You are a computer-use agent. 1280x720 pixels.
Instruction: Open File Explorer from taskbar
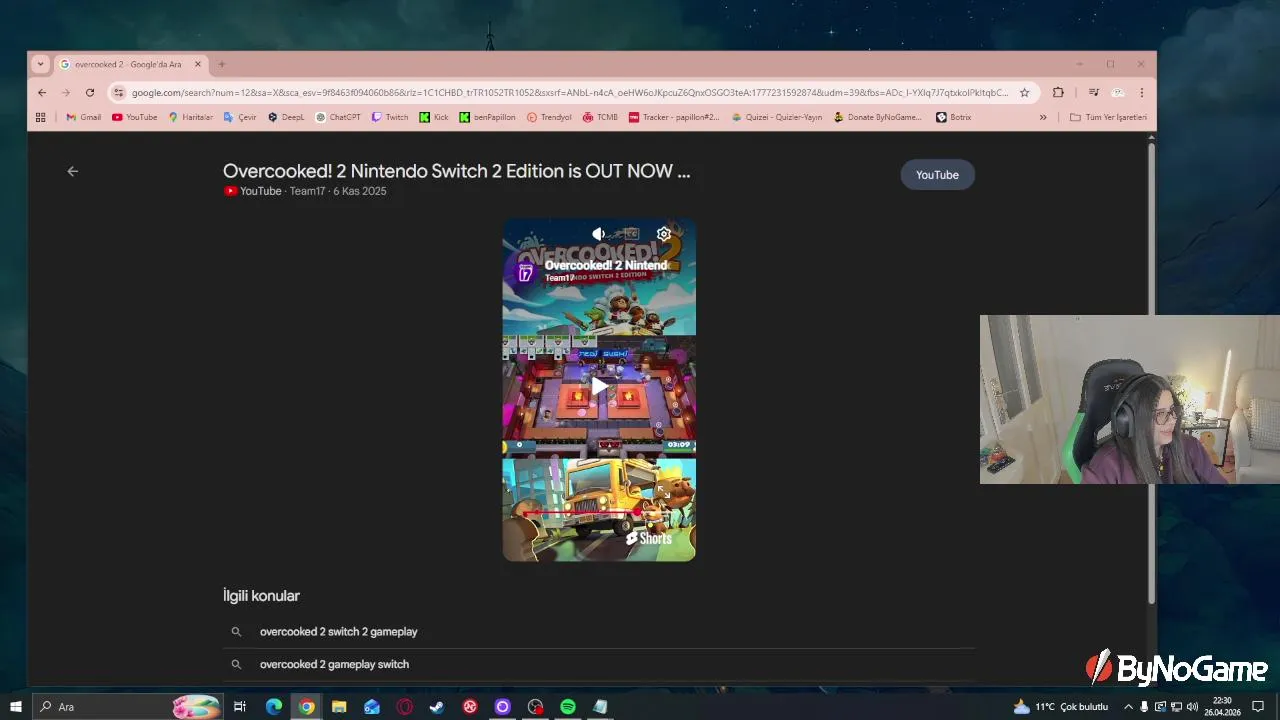[x=339, y=707]
